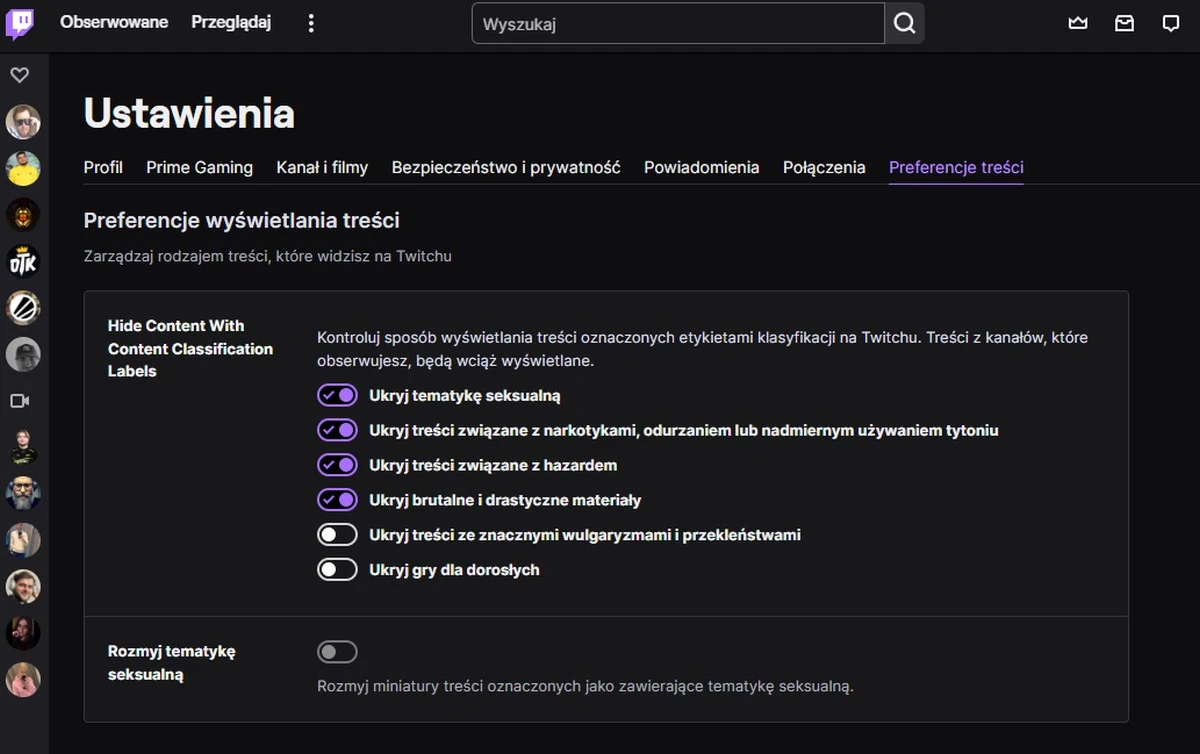Enable 'Ukryj gry dla dorosłych'

337,569
